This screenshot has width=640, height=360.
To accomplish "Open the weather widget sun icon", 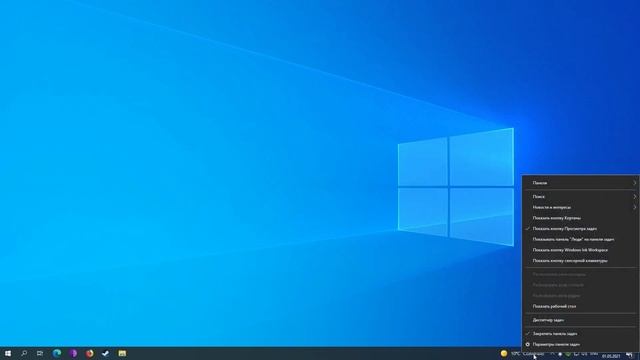I will point(504,353).
